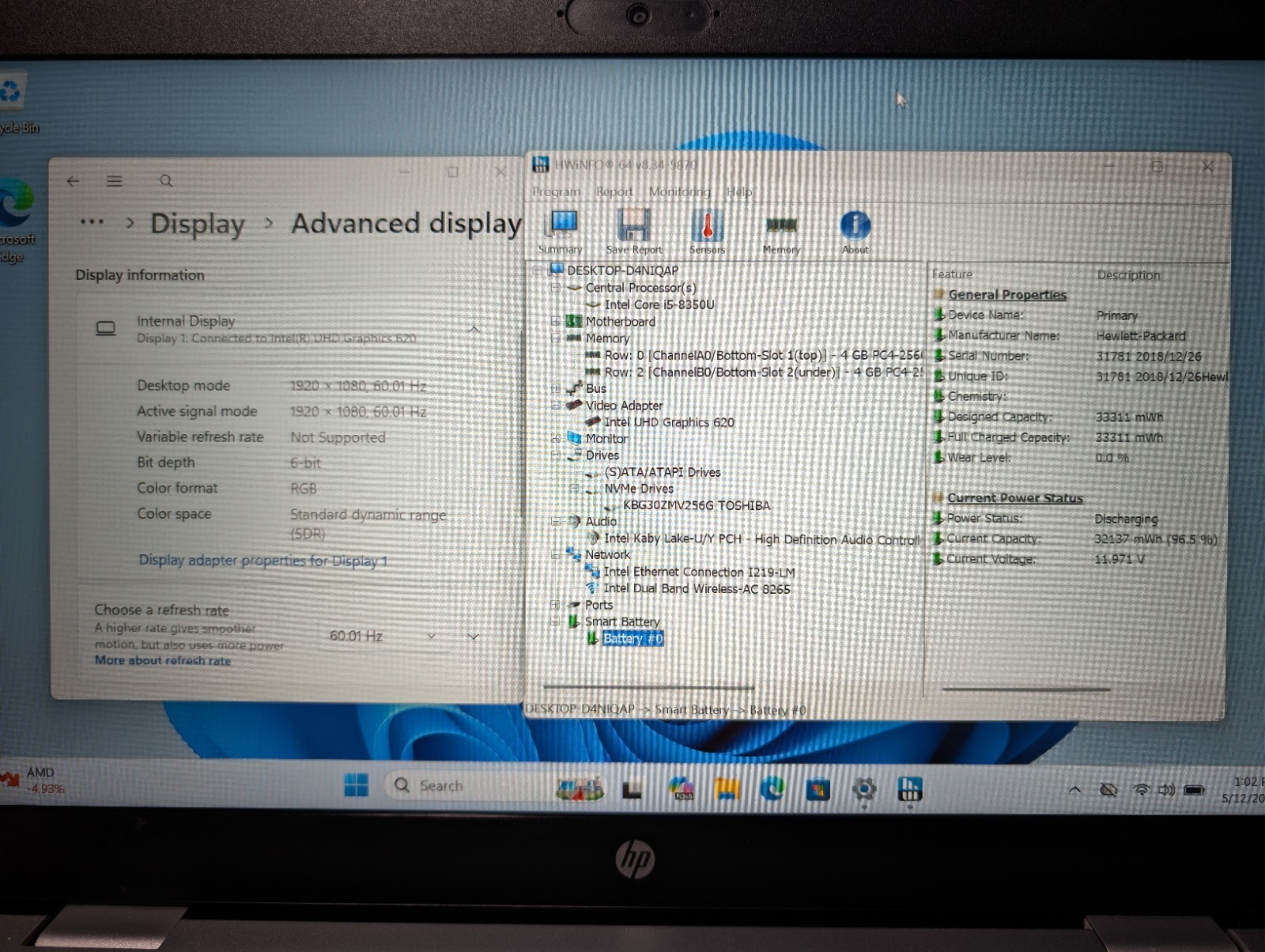Click the HWiNFO icon on the taskbar
1265x952 pixels.
tap(910, 788)
